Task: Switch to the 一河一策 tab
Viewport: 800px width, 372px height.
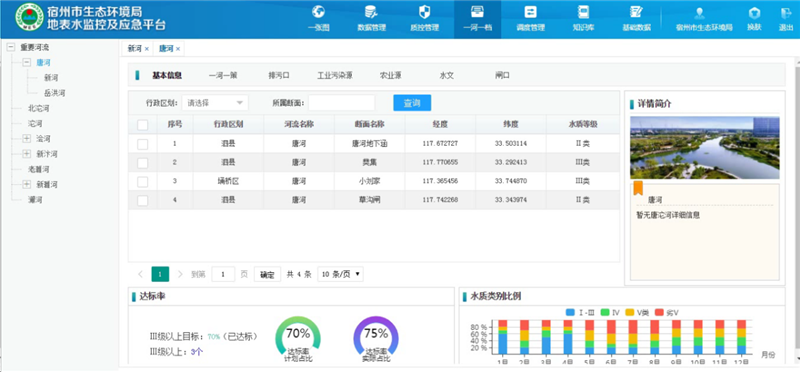Action: tap(223, 76)
